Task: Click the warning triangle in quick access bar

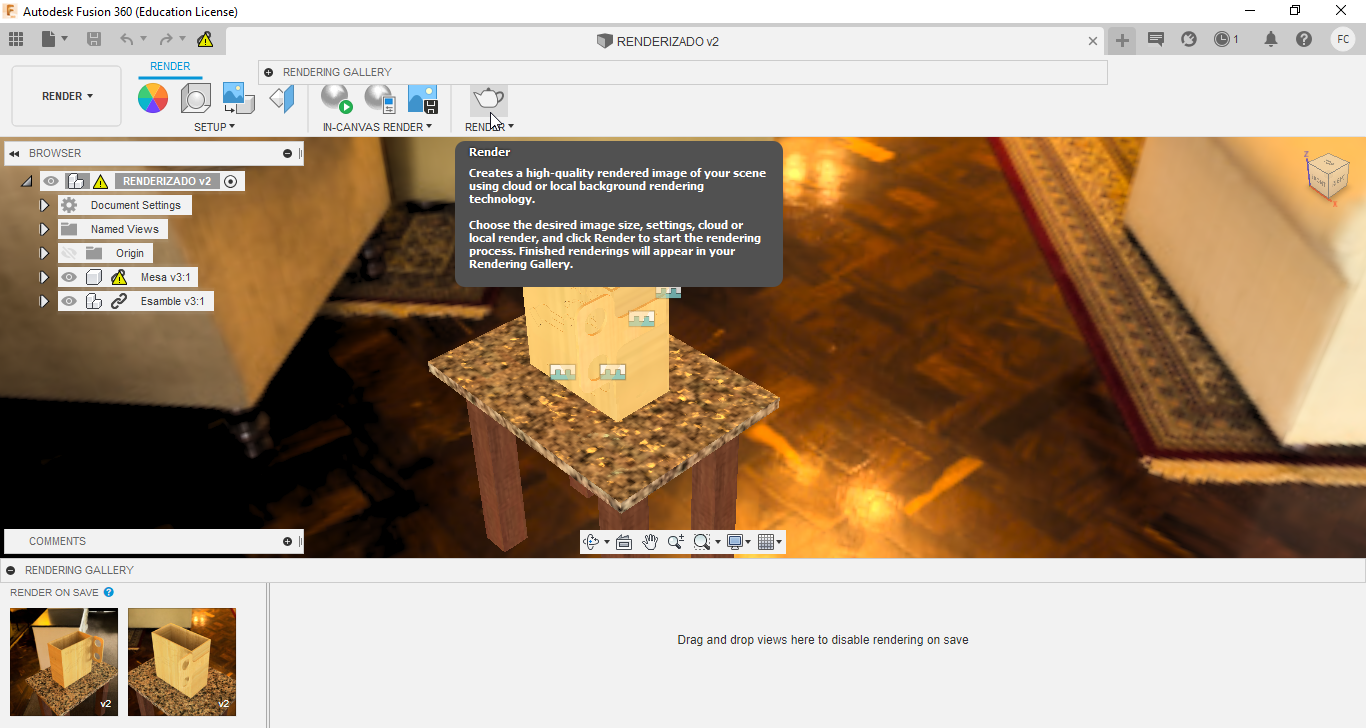Action: pyautogui.click(x=205, y=39)
